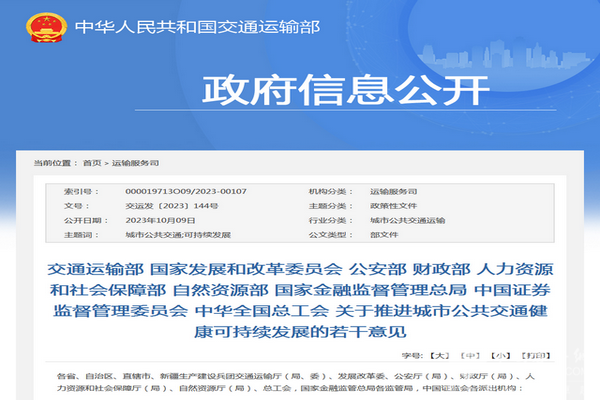Set font size to 中
Image resolution: width=600 pixels, height=400 pixels.
(471, 354)
